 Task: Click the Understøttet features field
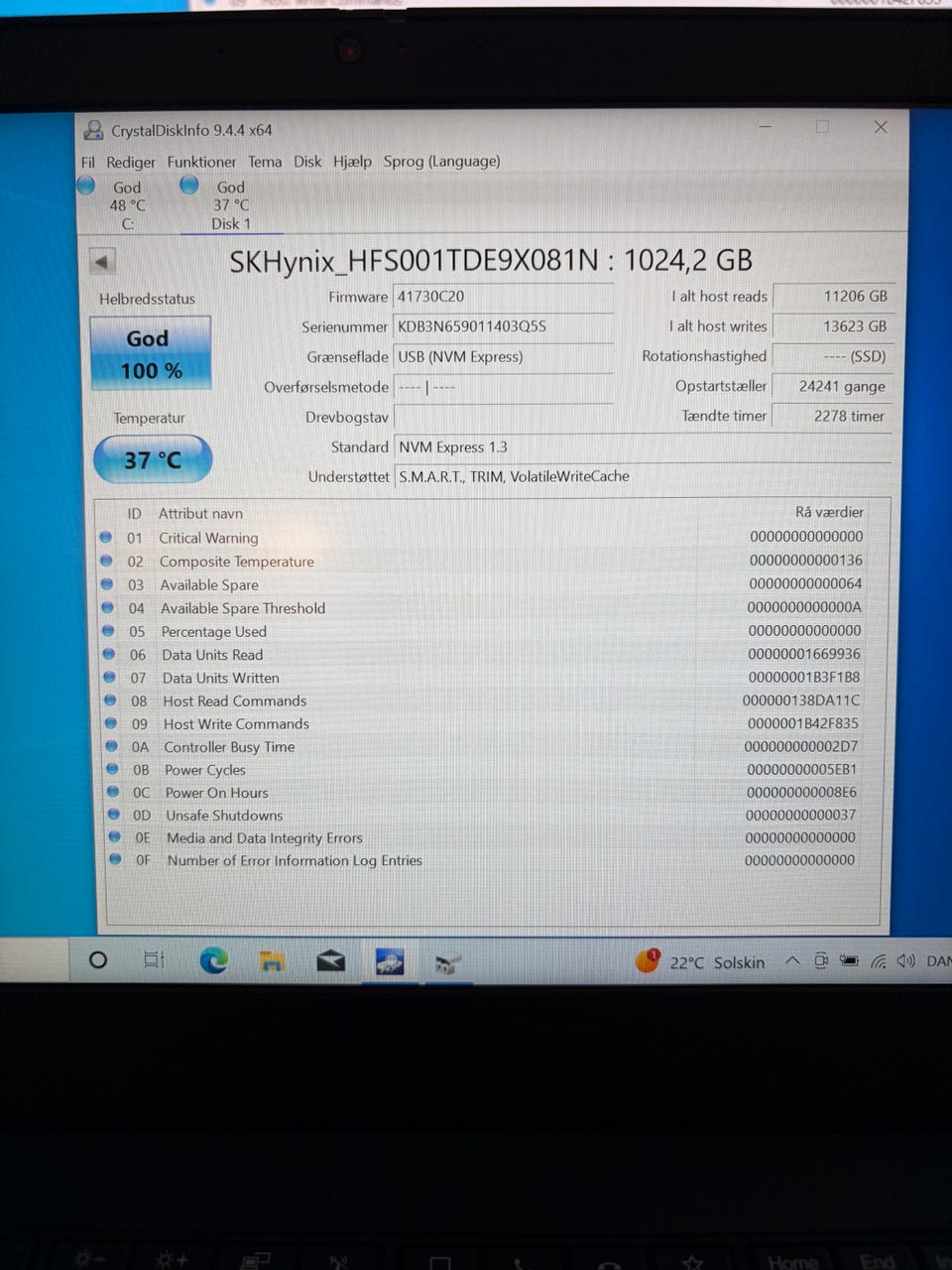click(643, 476)
